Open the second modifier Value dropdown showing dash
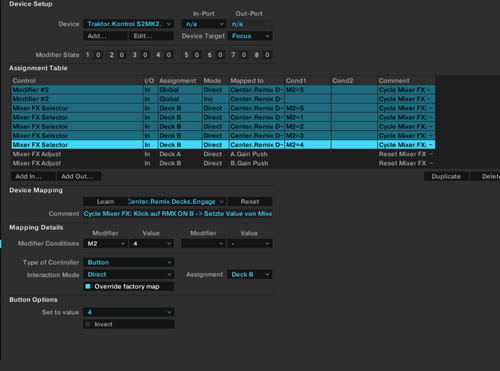 [250, 244]
